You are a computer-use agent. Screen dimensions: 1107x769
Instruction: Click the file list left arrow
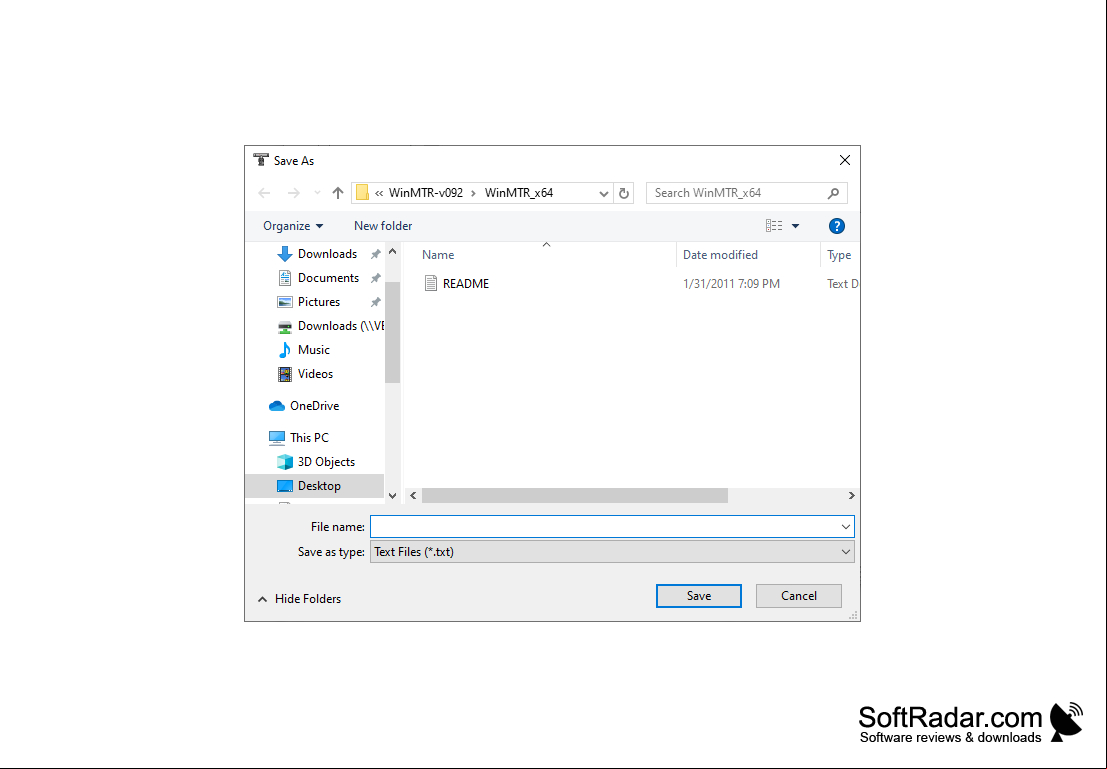click(x=414, y=496)
